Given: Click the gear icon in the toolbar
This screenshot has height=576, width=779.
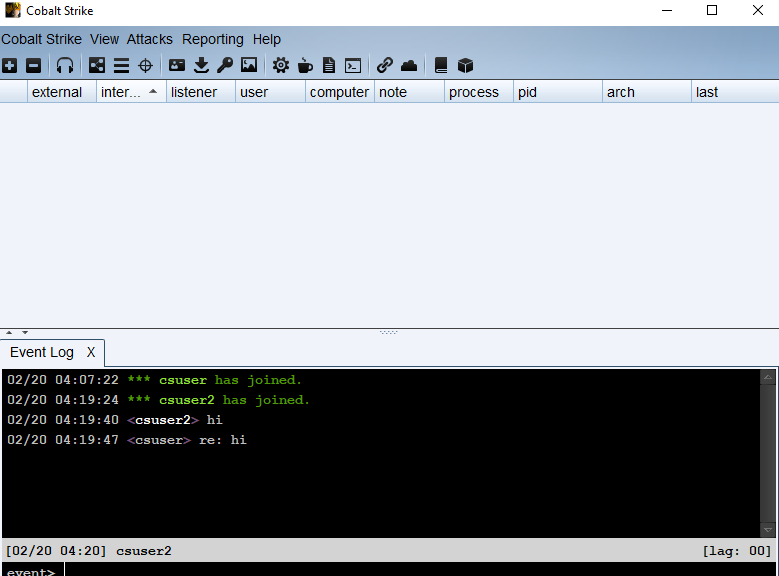Looking at the screenshot, I should pos(281,66).
